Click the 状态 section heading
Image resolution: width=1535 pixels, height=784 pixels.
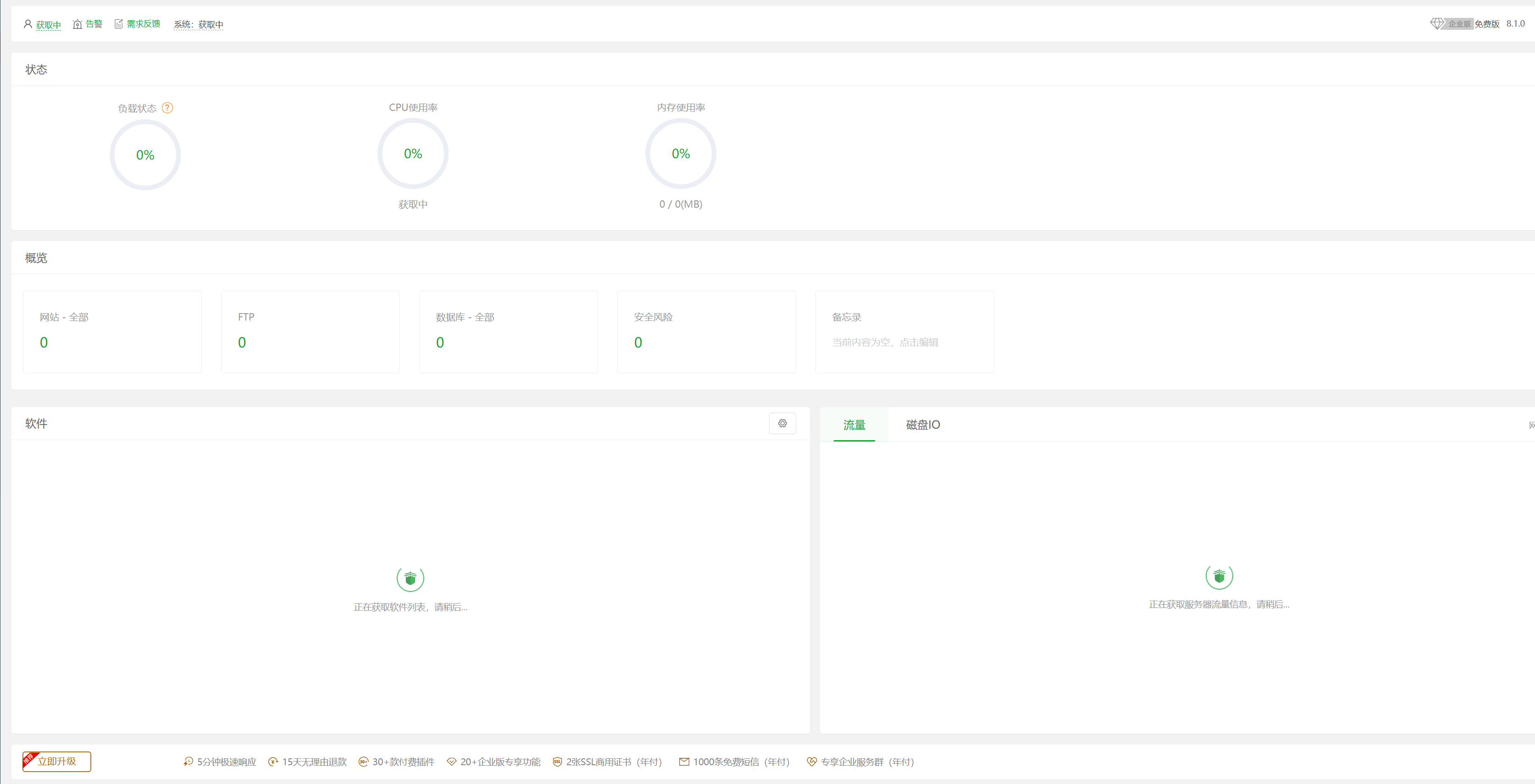(x=36, y=70)
